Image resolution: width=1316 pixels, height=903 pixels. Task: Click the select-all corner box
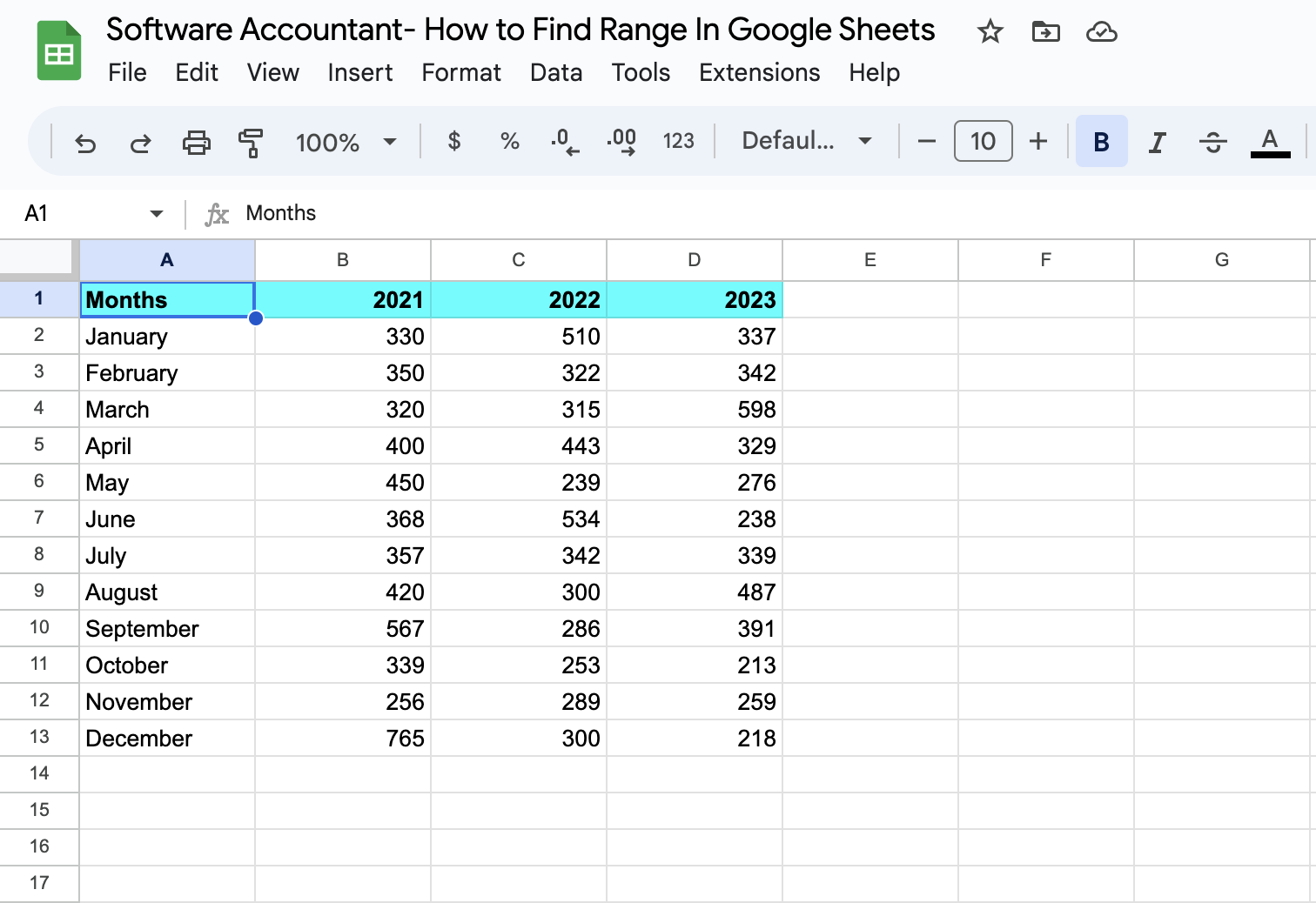[38, 258]
